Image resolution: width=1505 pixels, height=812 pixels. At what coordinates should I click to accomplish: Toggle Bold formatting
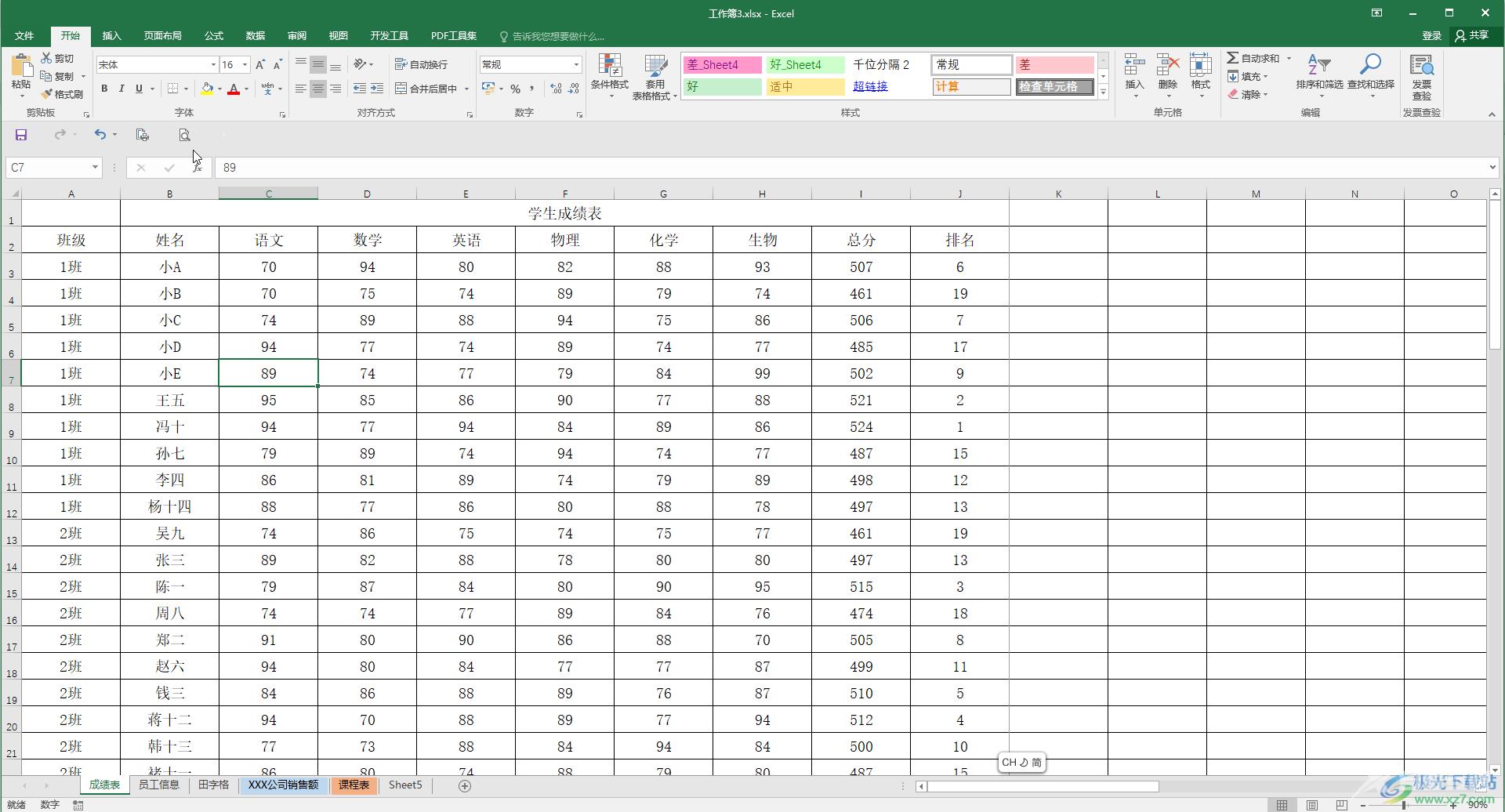click(x=104, y=89)
